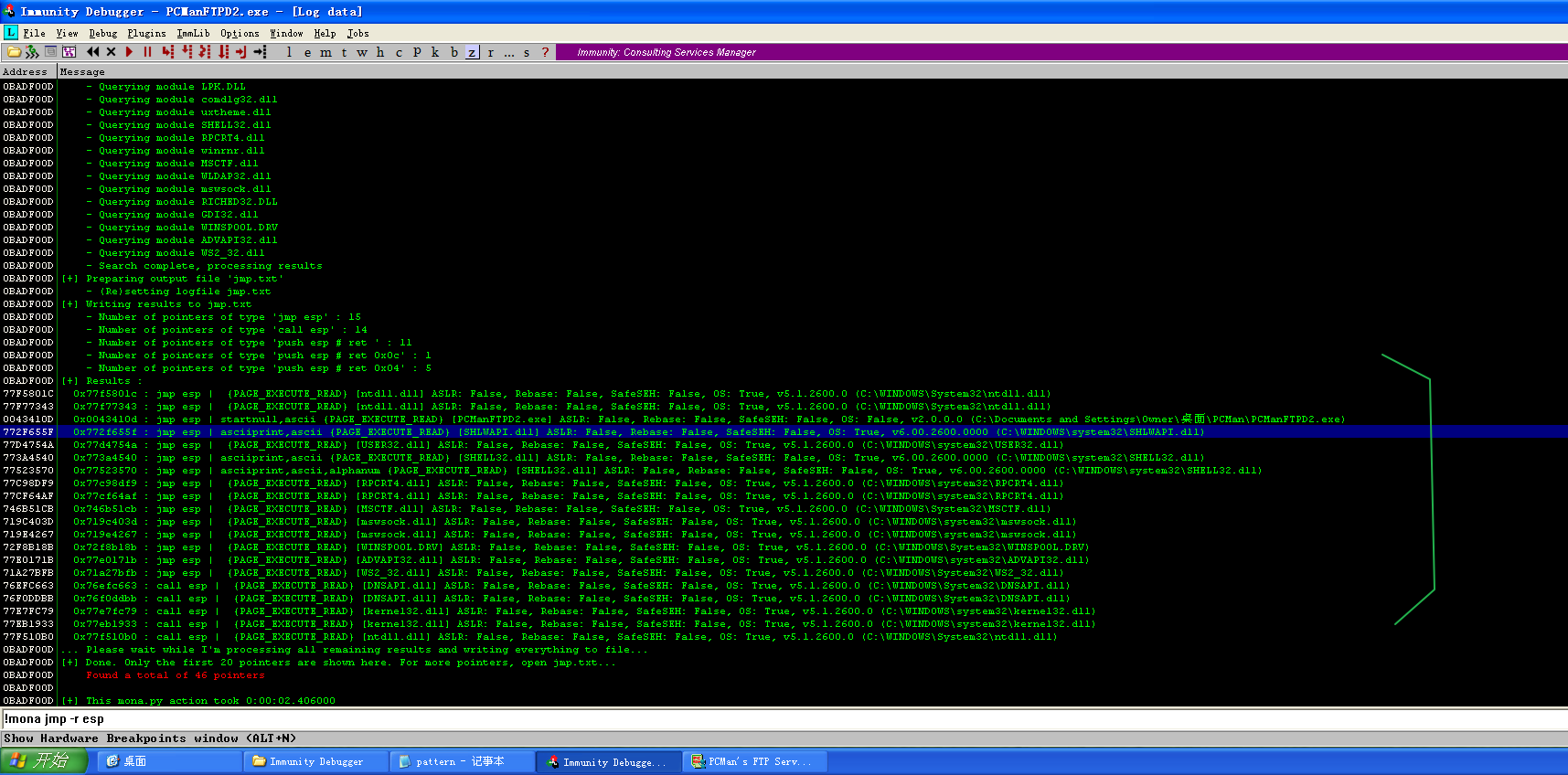Click the Go To Address arrow icon
Screen dimensions: 1568x775
tap(261, 52)
